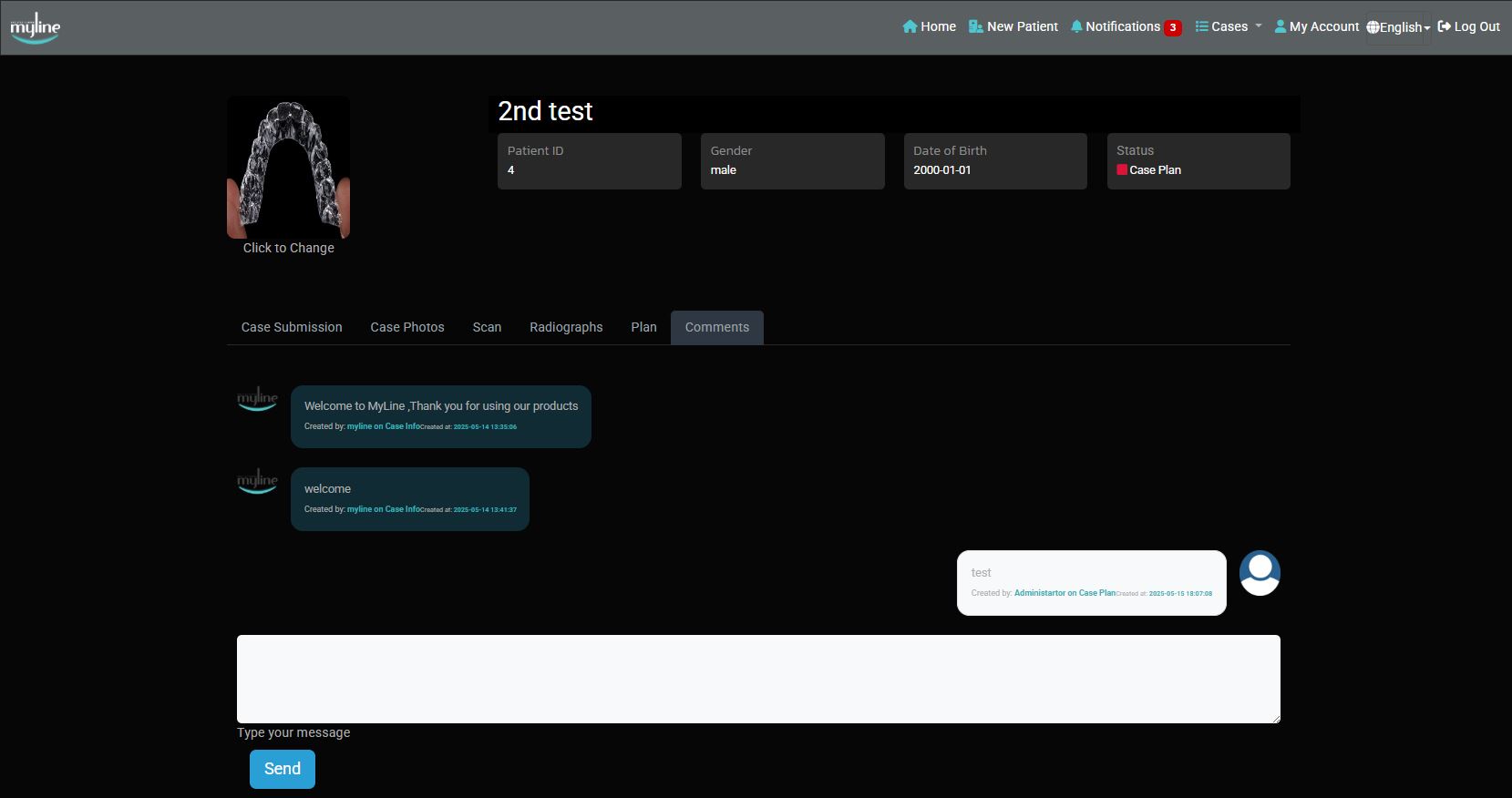Select the Scan tab

coord(487,327)
